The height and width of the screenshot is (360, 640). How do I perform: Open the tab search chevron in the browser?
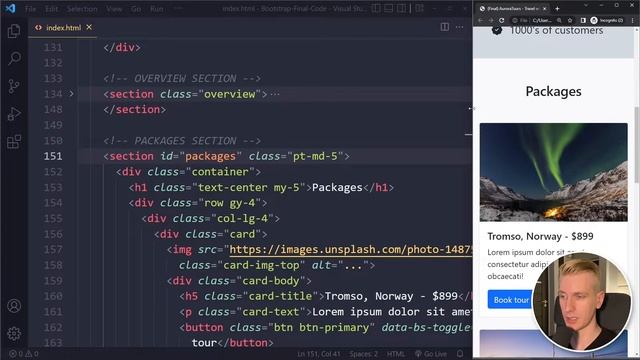tap(586, 5)
